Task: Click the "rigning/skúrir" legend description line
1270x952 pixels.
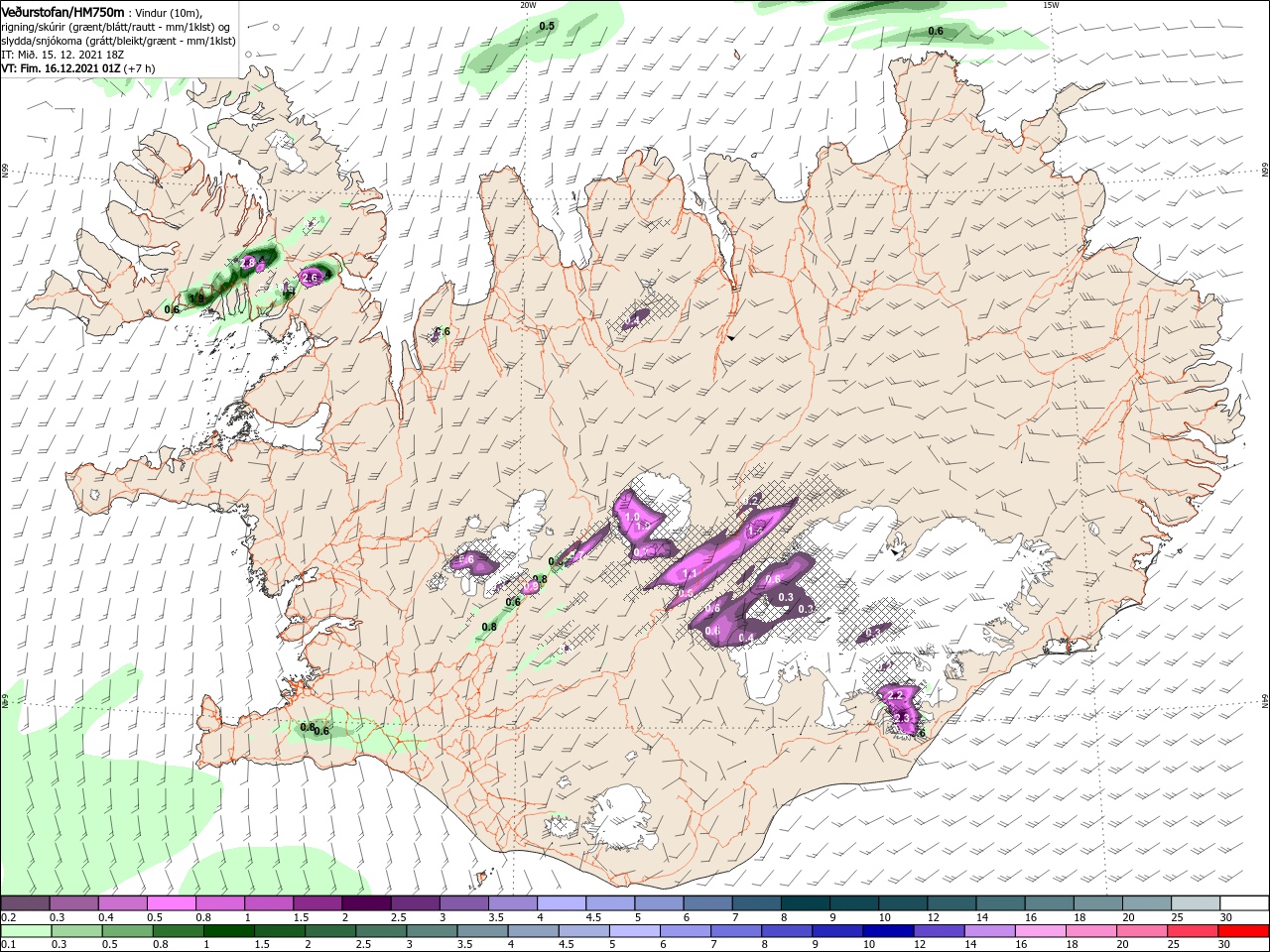Action: tap(117, 27)
